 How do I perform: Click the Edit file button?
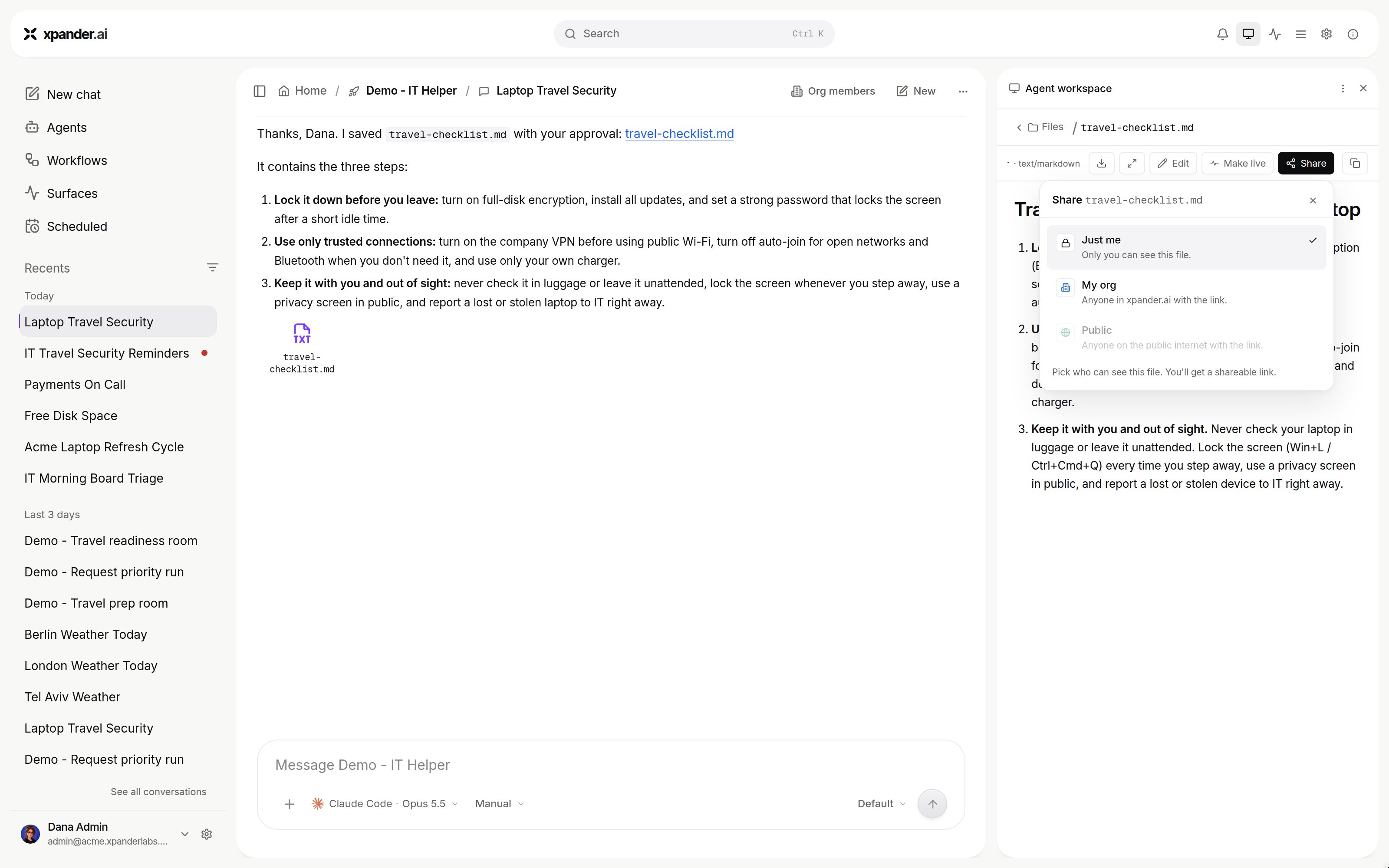click(x=1173, y=164)
